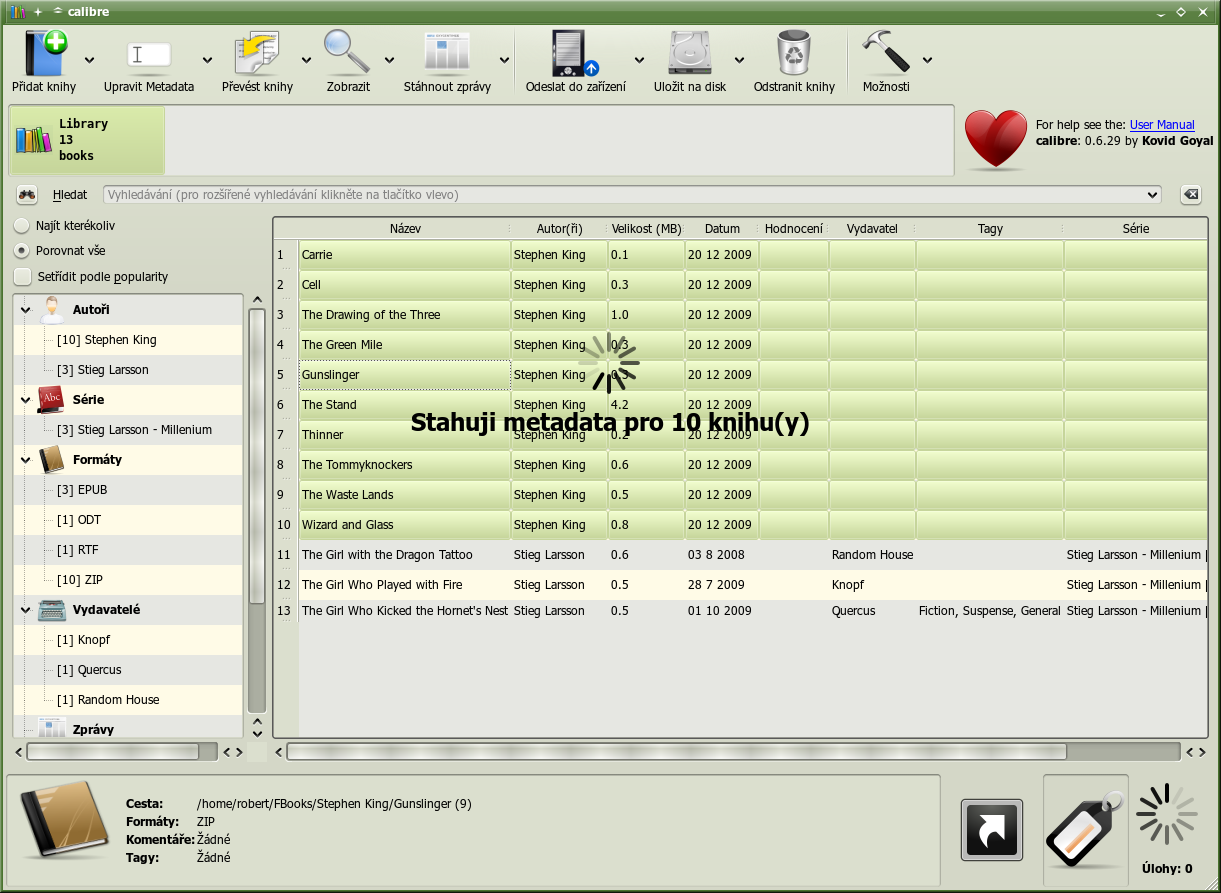Select Porovnat vše radio button

pos(21,251)
